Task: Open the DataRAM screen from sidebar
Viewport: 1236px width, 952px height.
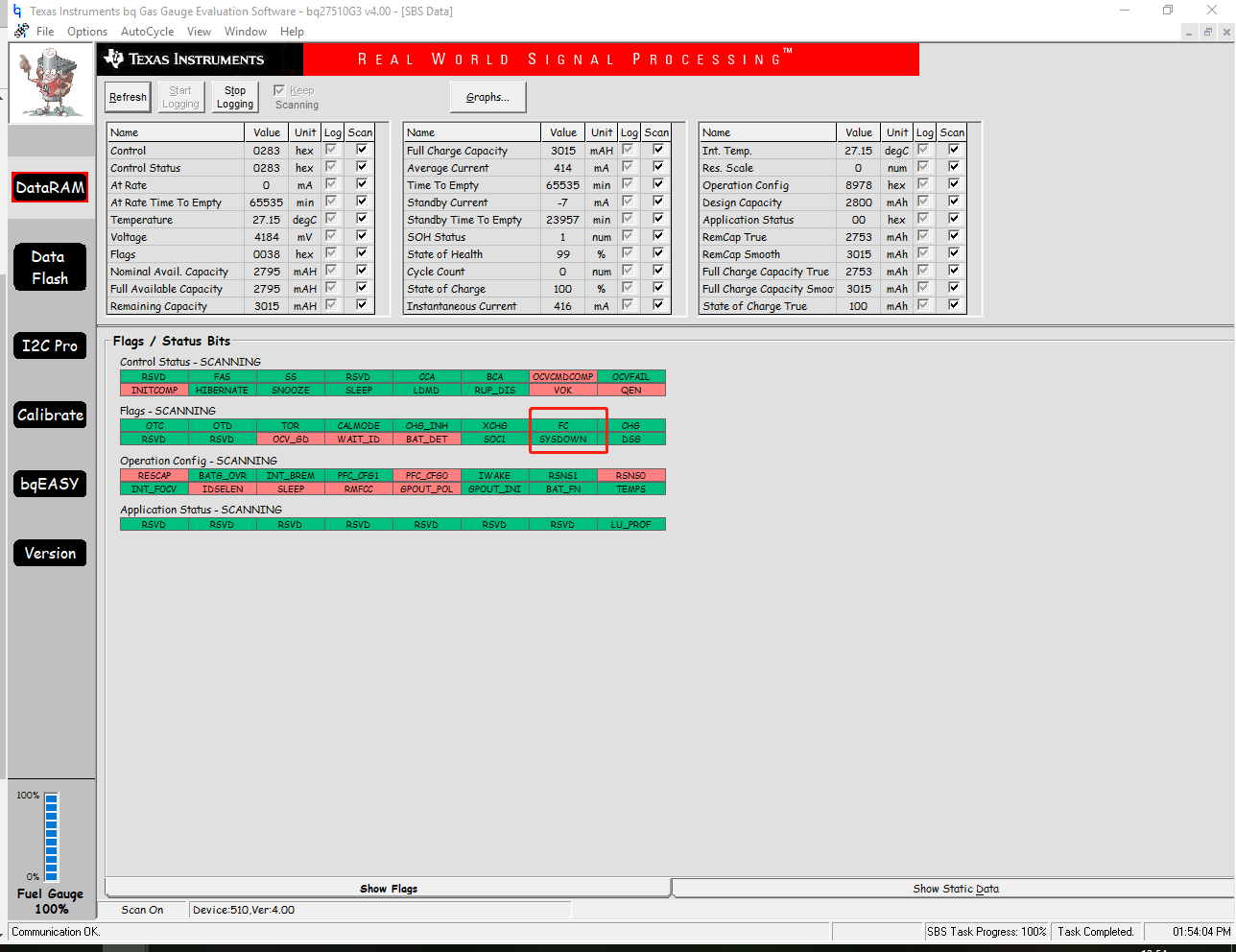Action: (50, 187)
